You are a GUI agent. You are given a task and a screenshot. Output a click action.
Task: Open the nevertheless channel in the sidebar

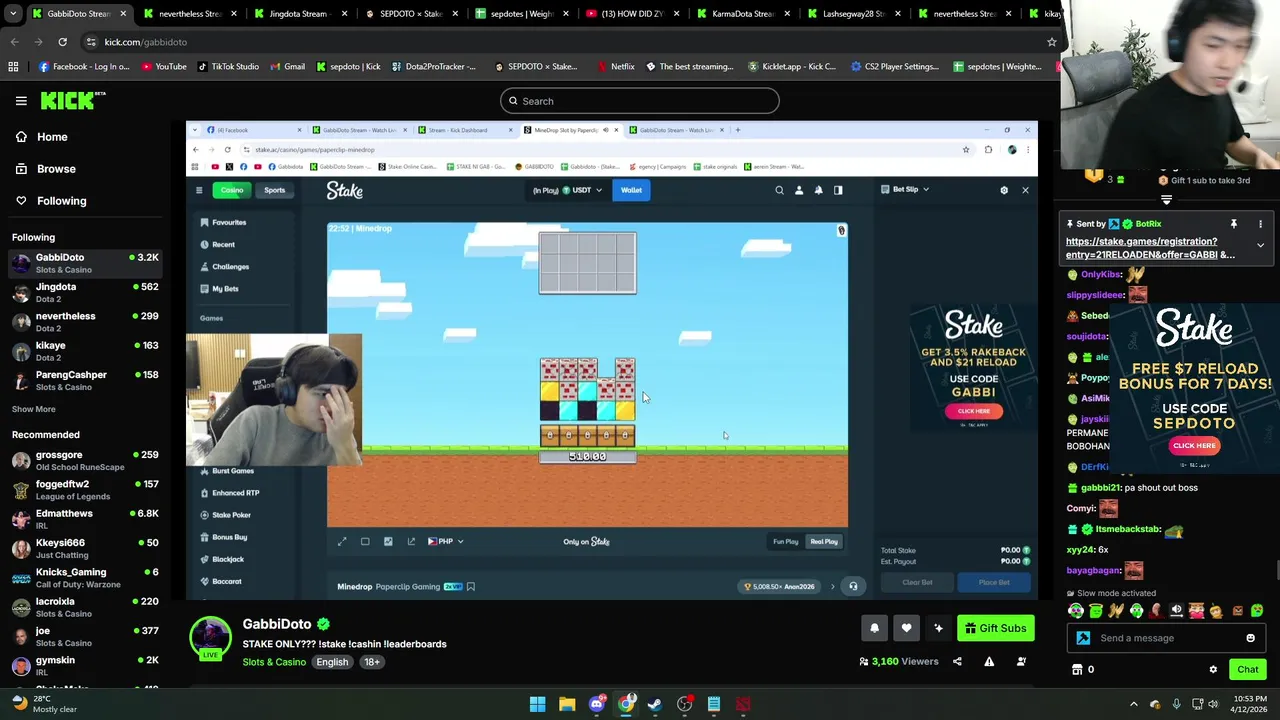click(x=85, y=321)
